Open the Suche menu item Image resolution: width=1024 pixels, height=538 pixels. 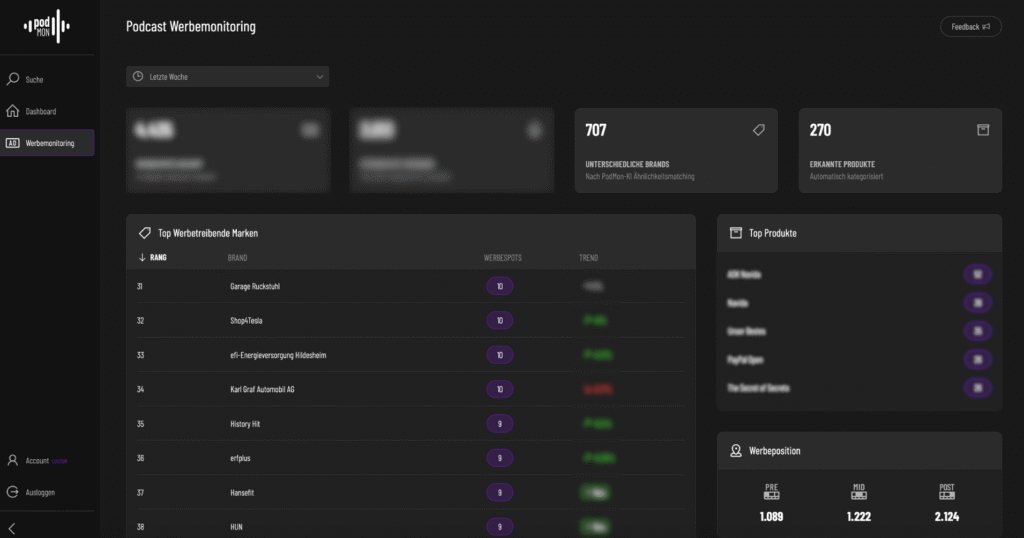[x=35, y=79]
